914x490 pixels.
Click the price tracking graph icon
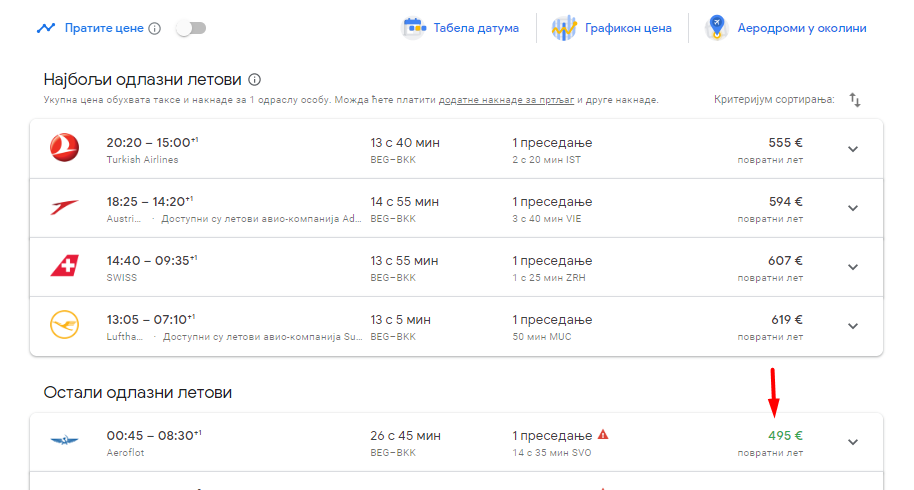pyautogui.click(x=46, y=28)
